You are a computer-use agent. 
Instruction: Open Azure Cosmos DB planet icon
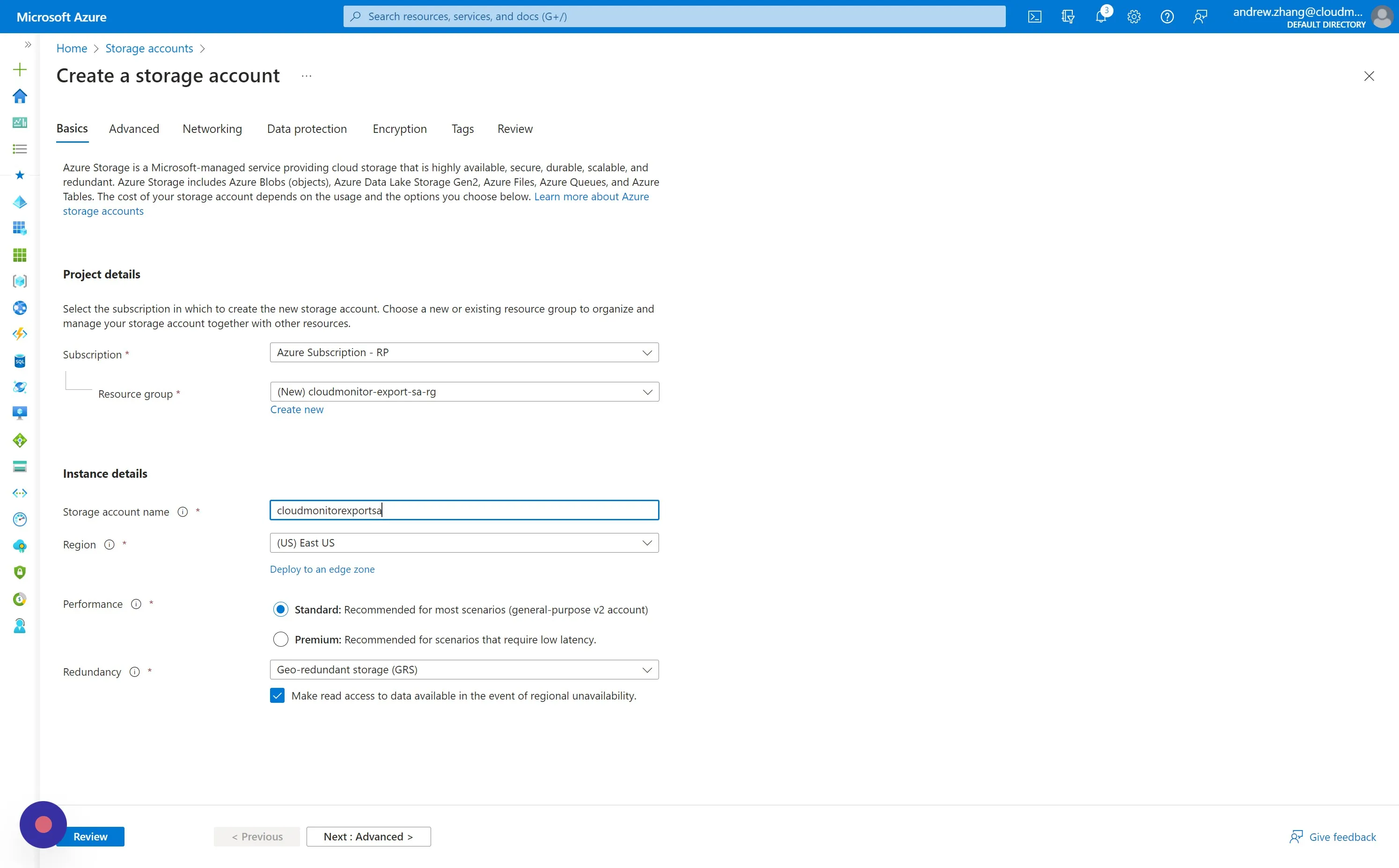click(20, 387)
